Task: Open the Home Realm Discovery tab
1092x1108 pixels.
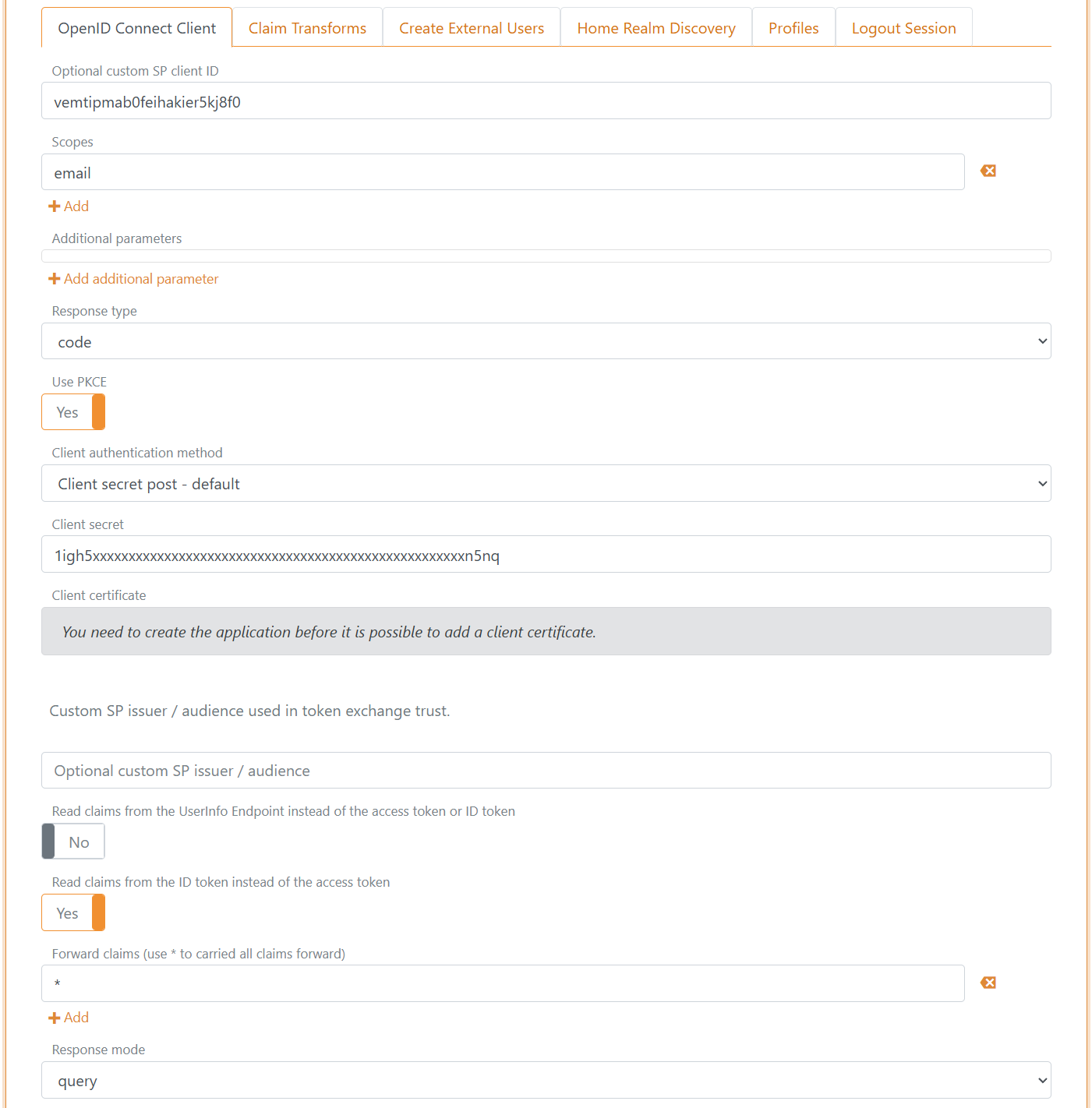Action: (656, 27)
